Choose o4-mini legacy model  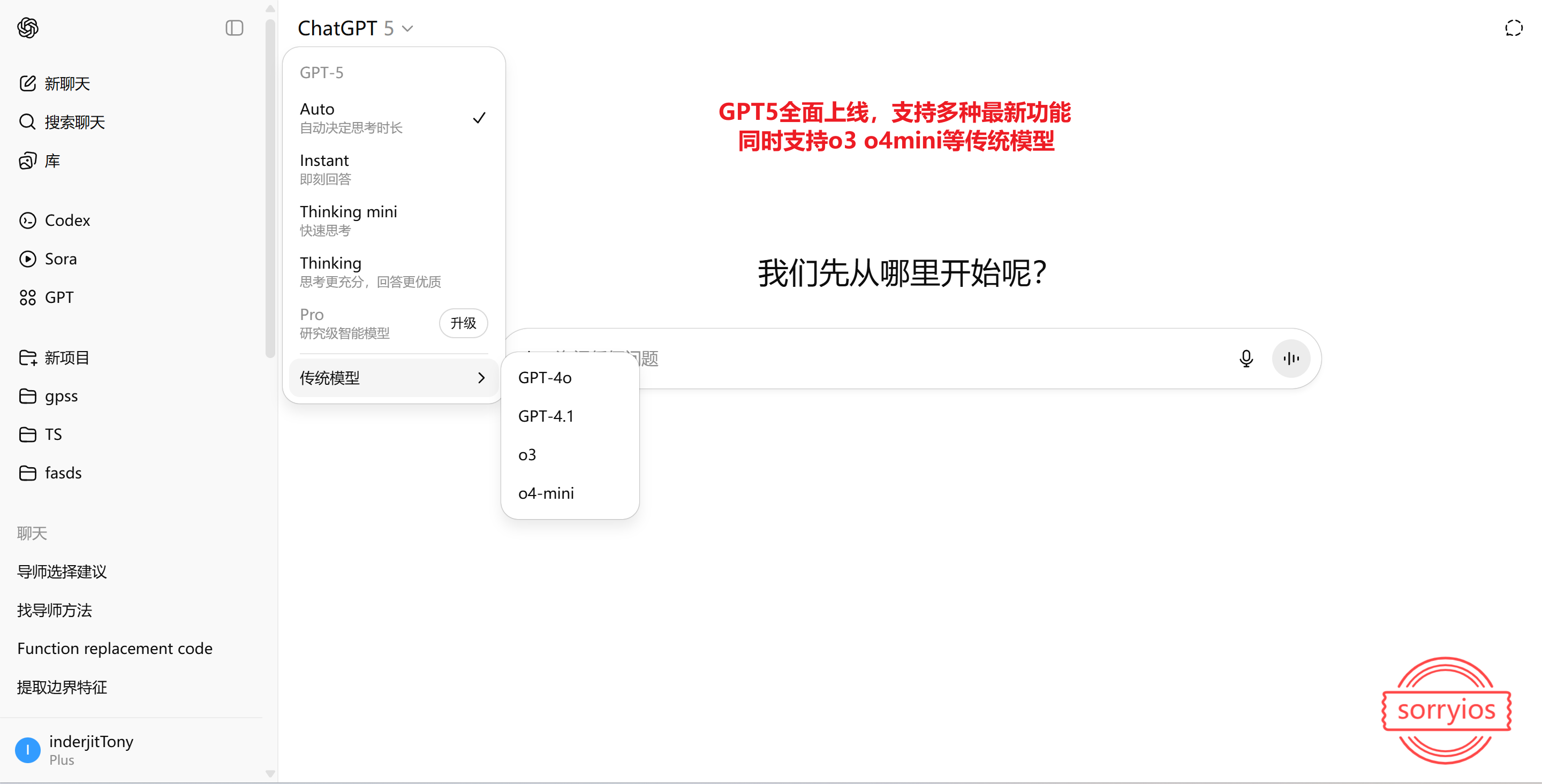[x=570, y=493]
